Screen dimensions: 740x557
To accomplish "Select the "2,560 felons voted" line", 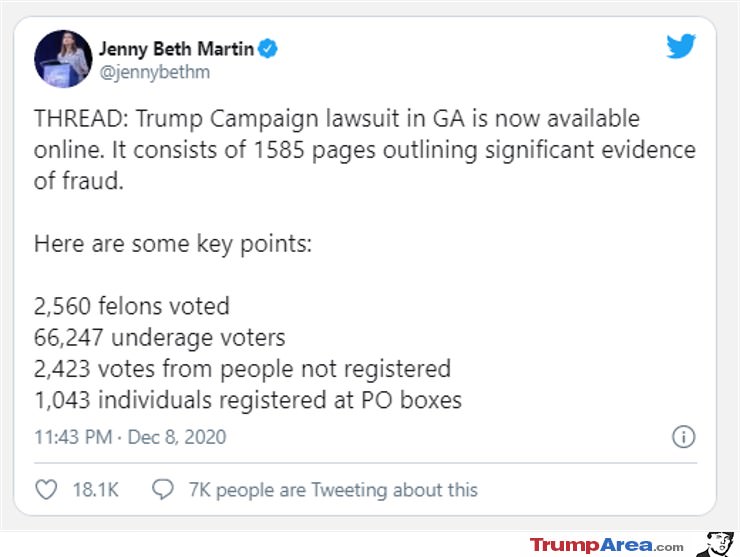I will [132, 306].
